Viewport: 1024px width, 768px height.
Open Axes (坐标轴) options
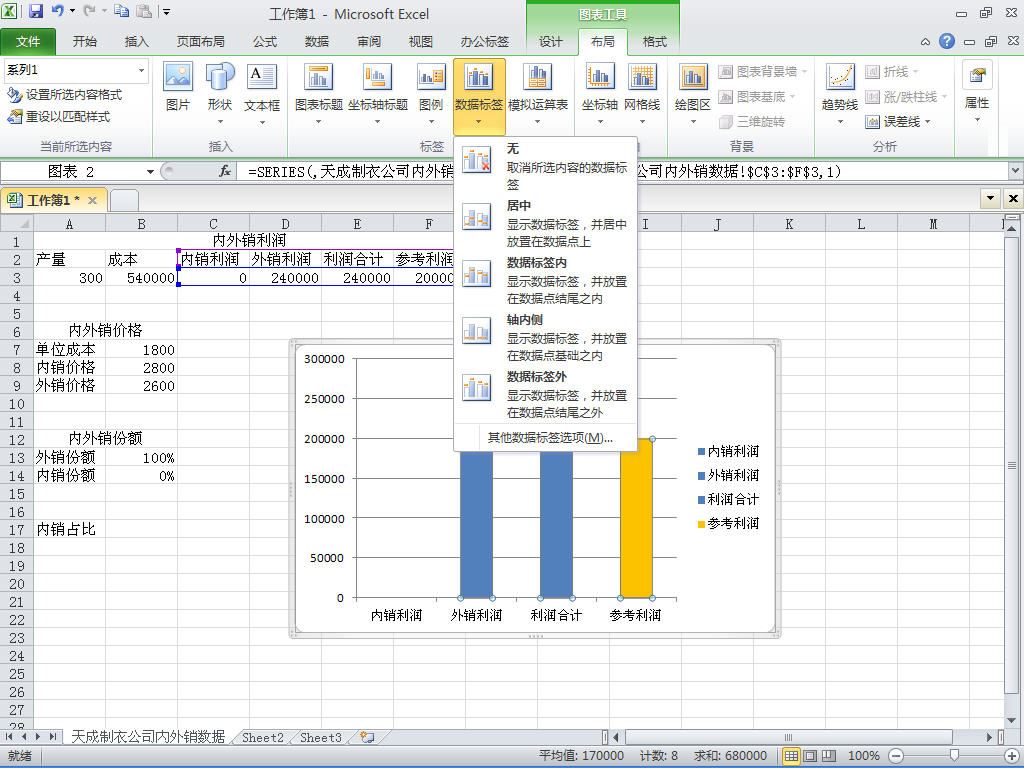600,91
